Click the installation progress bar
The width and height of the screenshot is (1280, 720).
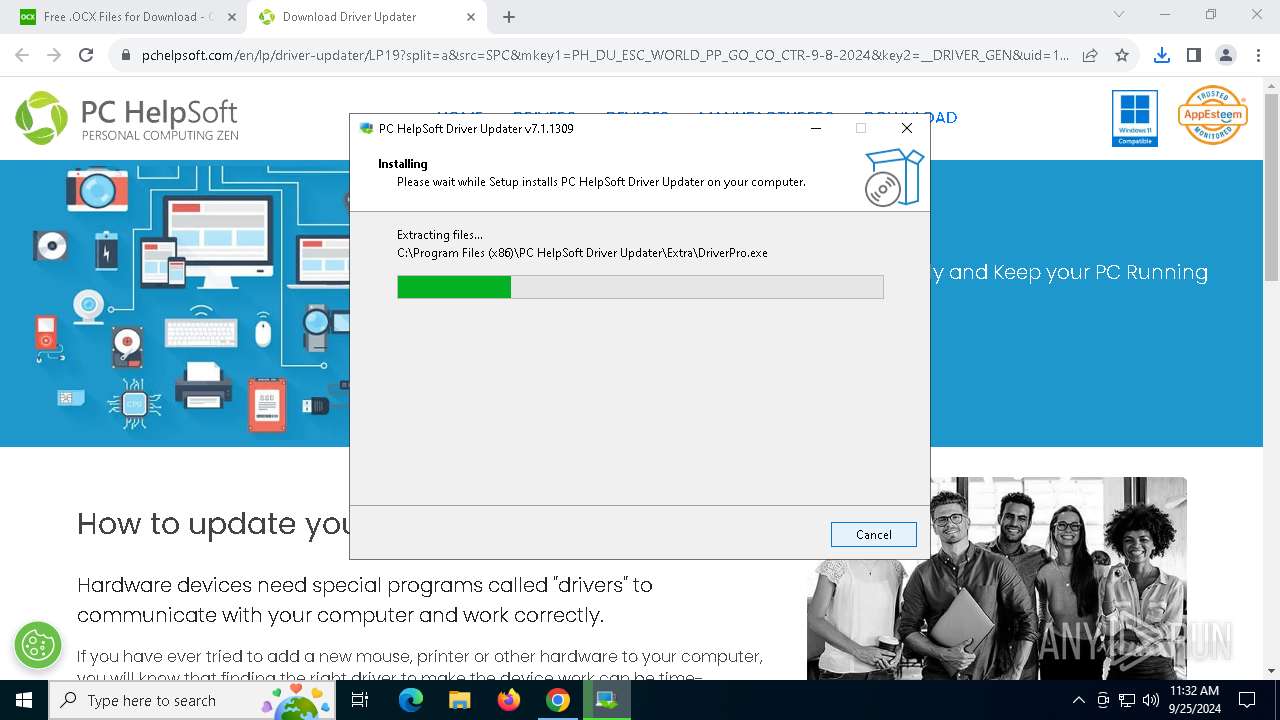pyautogui.click(x=640, y=287)
